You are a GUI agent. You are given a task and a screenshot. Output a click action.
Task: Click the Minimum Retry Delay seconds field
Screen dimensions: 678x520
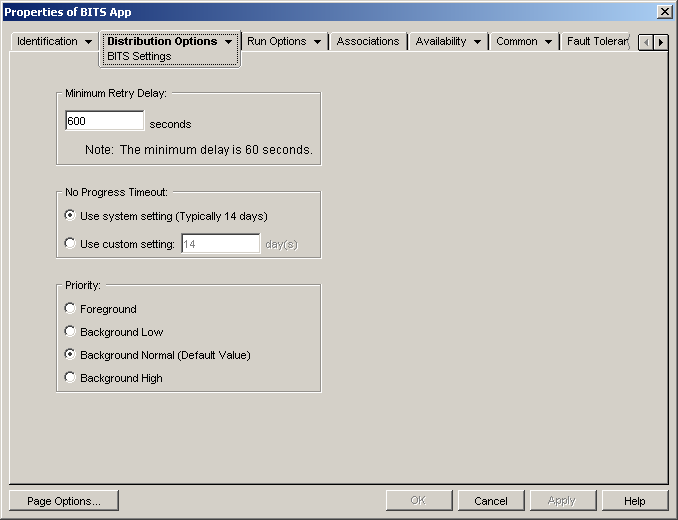(x=105, y=121)
